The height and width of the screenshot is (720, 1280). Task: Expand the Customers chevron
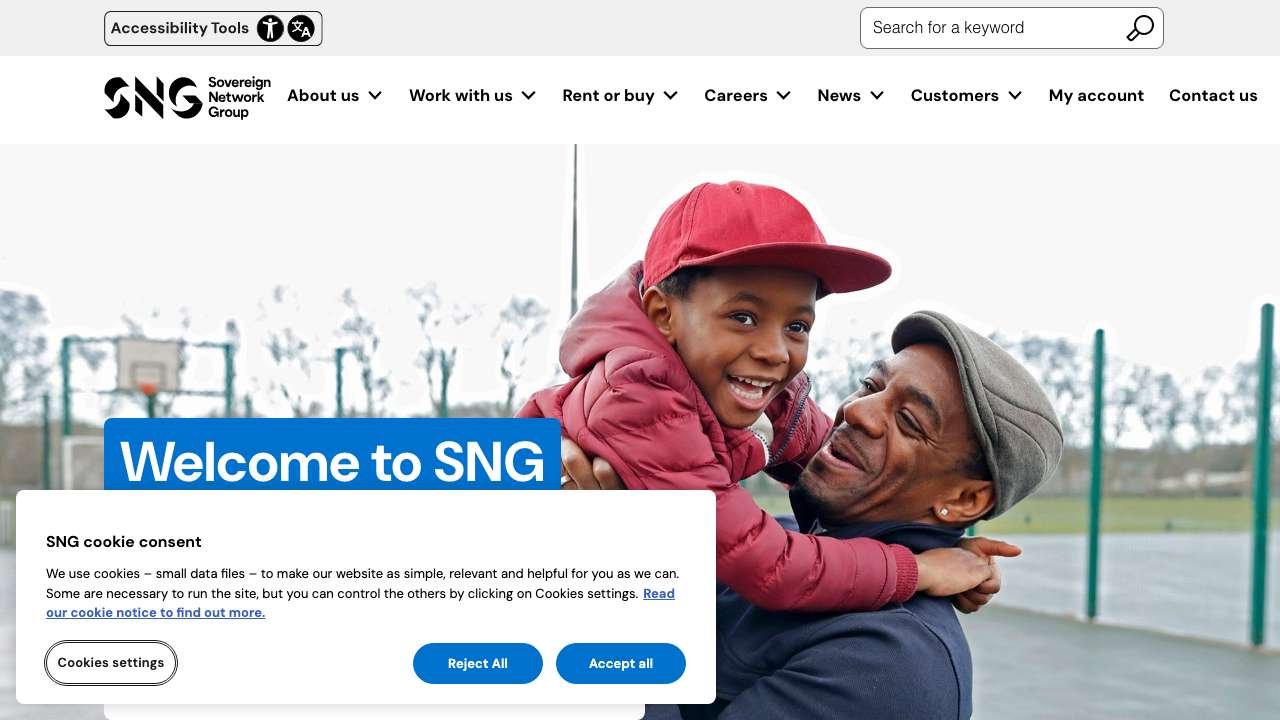(1015, 95)
